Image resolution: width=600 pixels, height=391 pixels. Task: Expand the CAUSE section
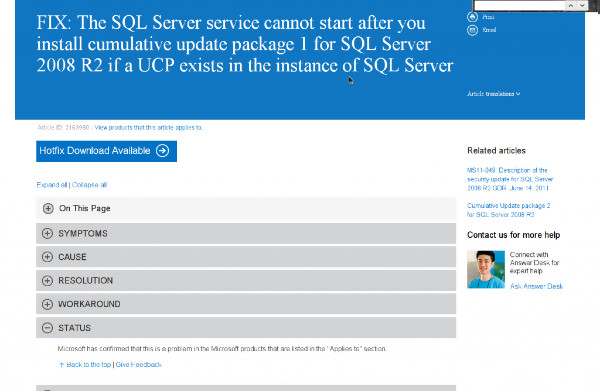[x=246, y=257]
